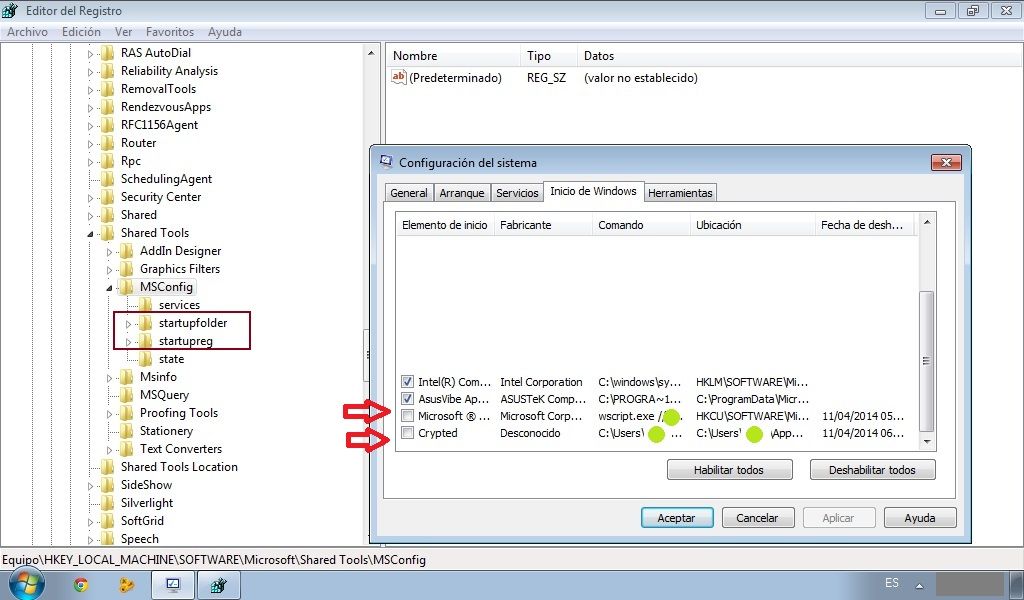Click the Silverlight folder icon
The image size is (1024, 600).
108,503
